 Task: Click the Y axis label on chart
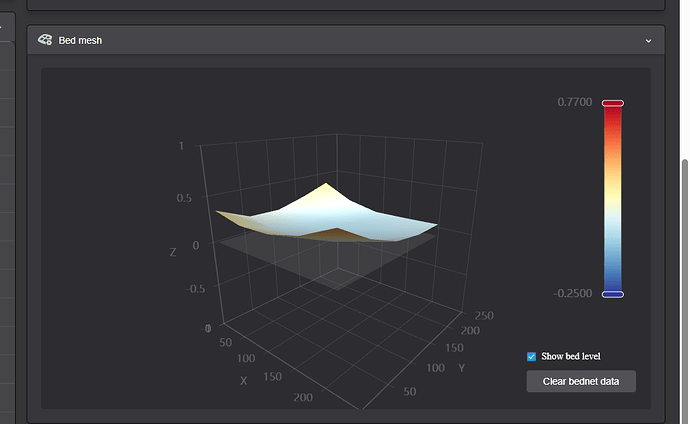pos(461,368)
